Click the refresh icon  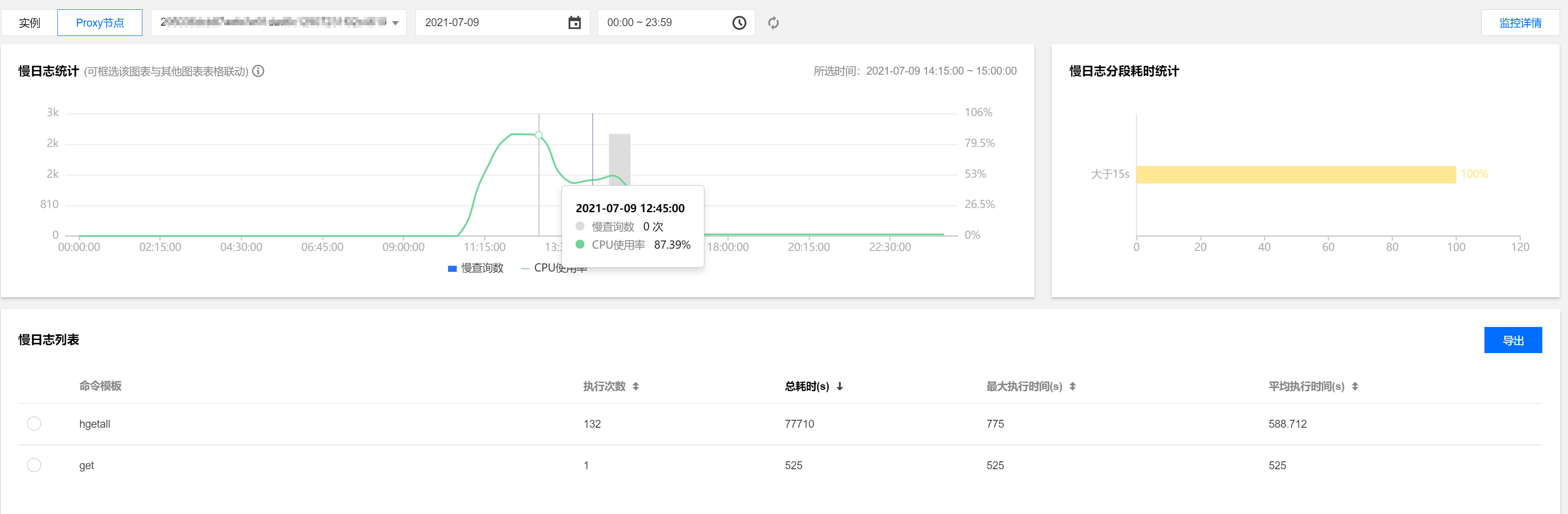pos(773,23)
